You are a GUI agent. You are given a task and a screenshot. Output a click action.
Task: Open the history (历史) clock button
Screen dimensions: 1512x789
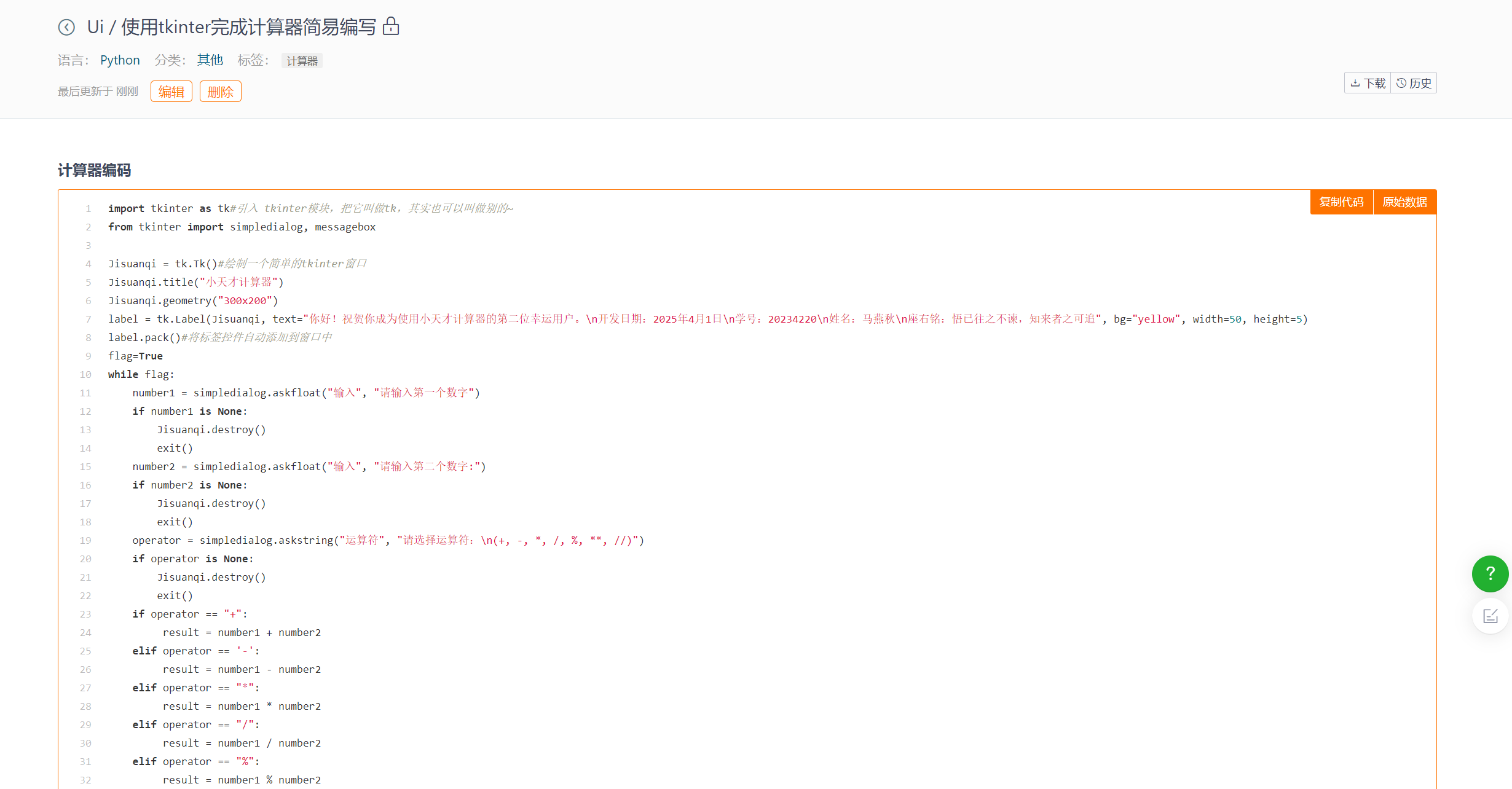click(x=1414, y=83)
